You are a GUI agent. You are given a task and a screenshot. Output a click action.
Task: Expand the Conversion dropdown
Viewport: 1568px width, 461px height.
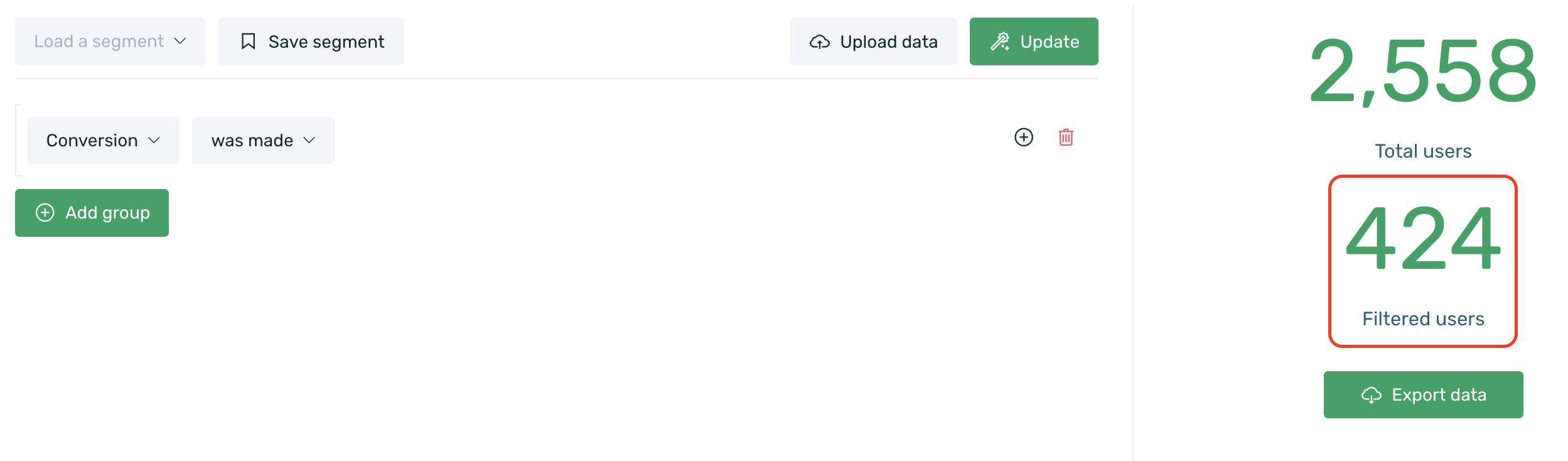[x=104, y=140]
